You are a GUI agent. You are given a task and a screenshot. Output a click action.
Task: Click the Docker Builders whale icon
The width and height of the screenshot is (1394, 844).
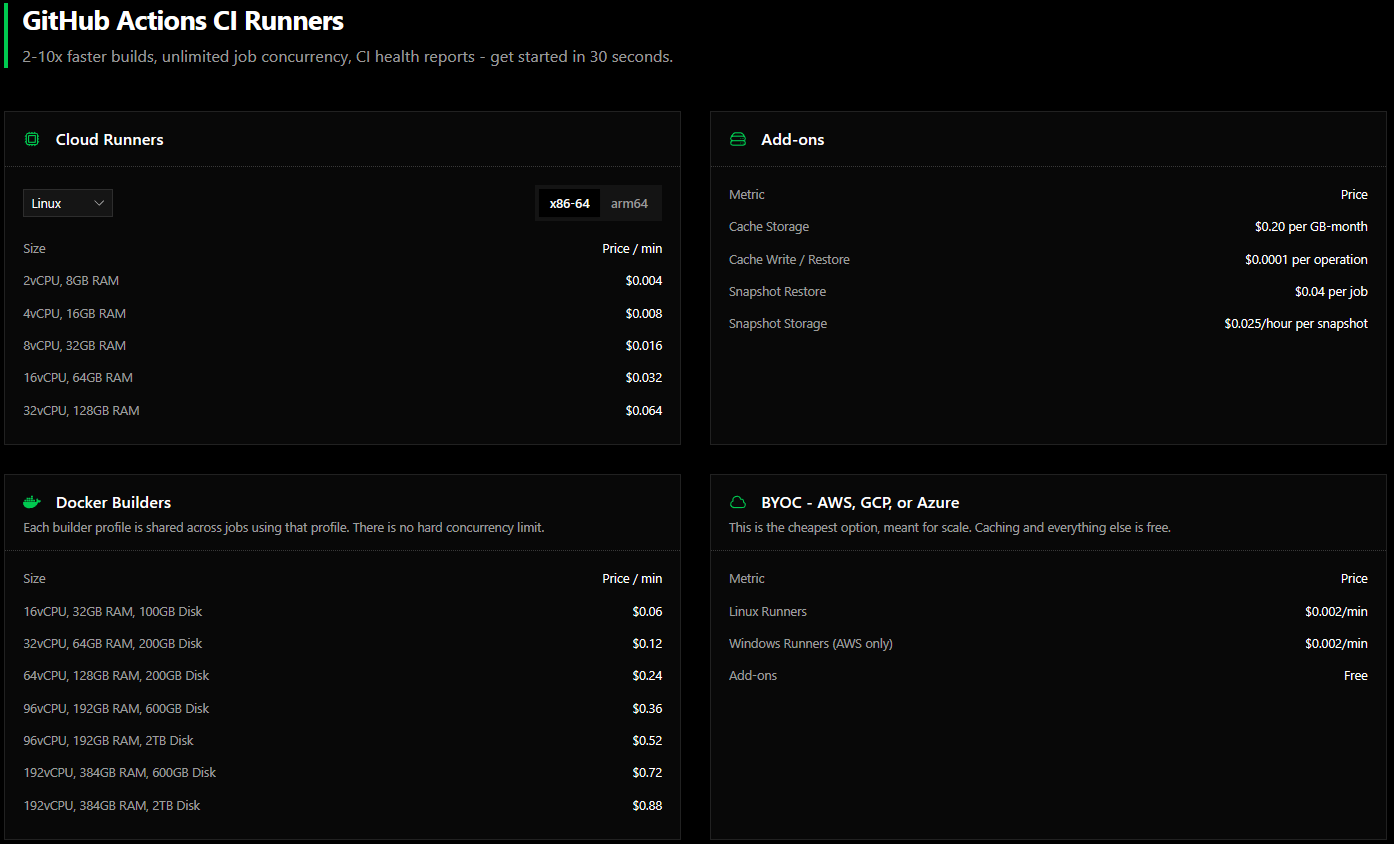32,502
